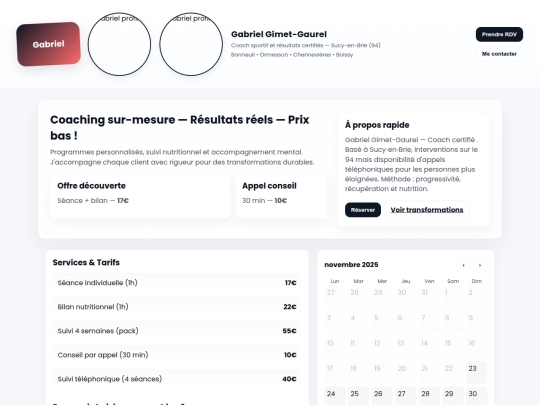Click the 55€ price value

coord(289,331)
